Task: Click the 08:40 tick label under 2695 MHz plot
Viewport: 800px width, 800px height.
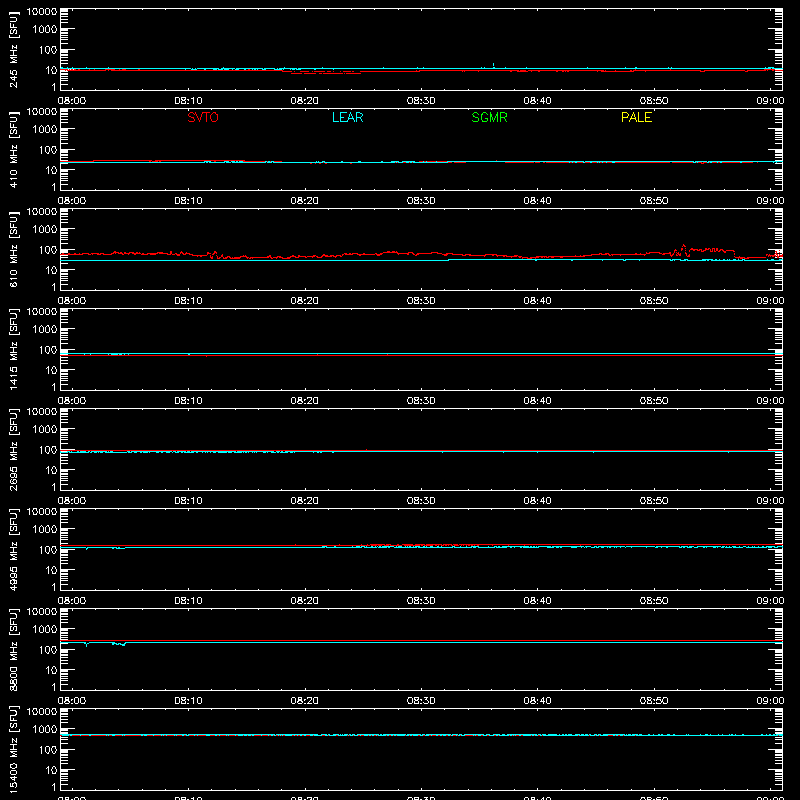Action: click(x=537, y=501)
